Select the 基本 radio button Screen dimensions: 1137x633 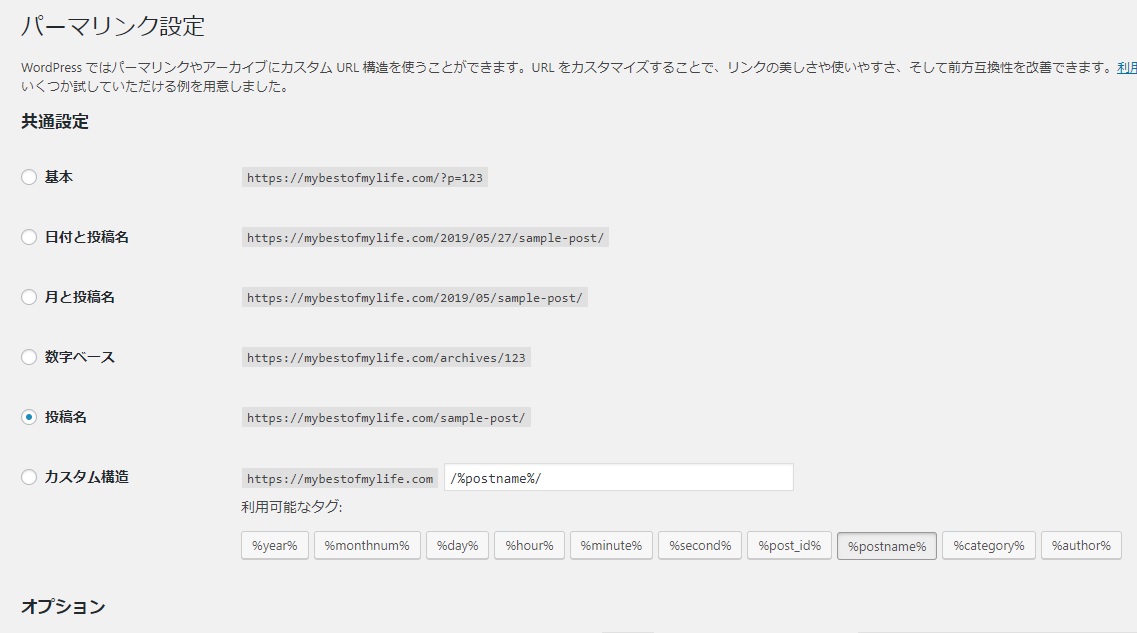(29, 177)
